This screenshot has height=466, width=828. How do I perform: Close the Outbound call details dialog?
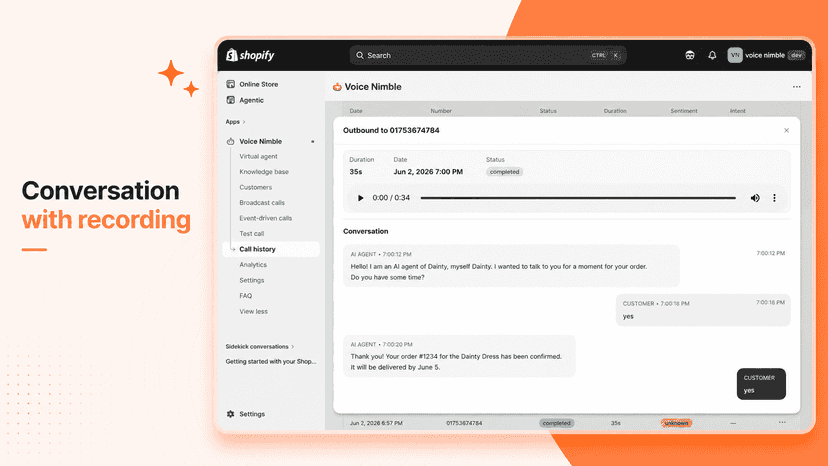[786, 131]
